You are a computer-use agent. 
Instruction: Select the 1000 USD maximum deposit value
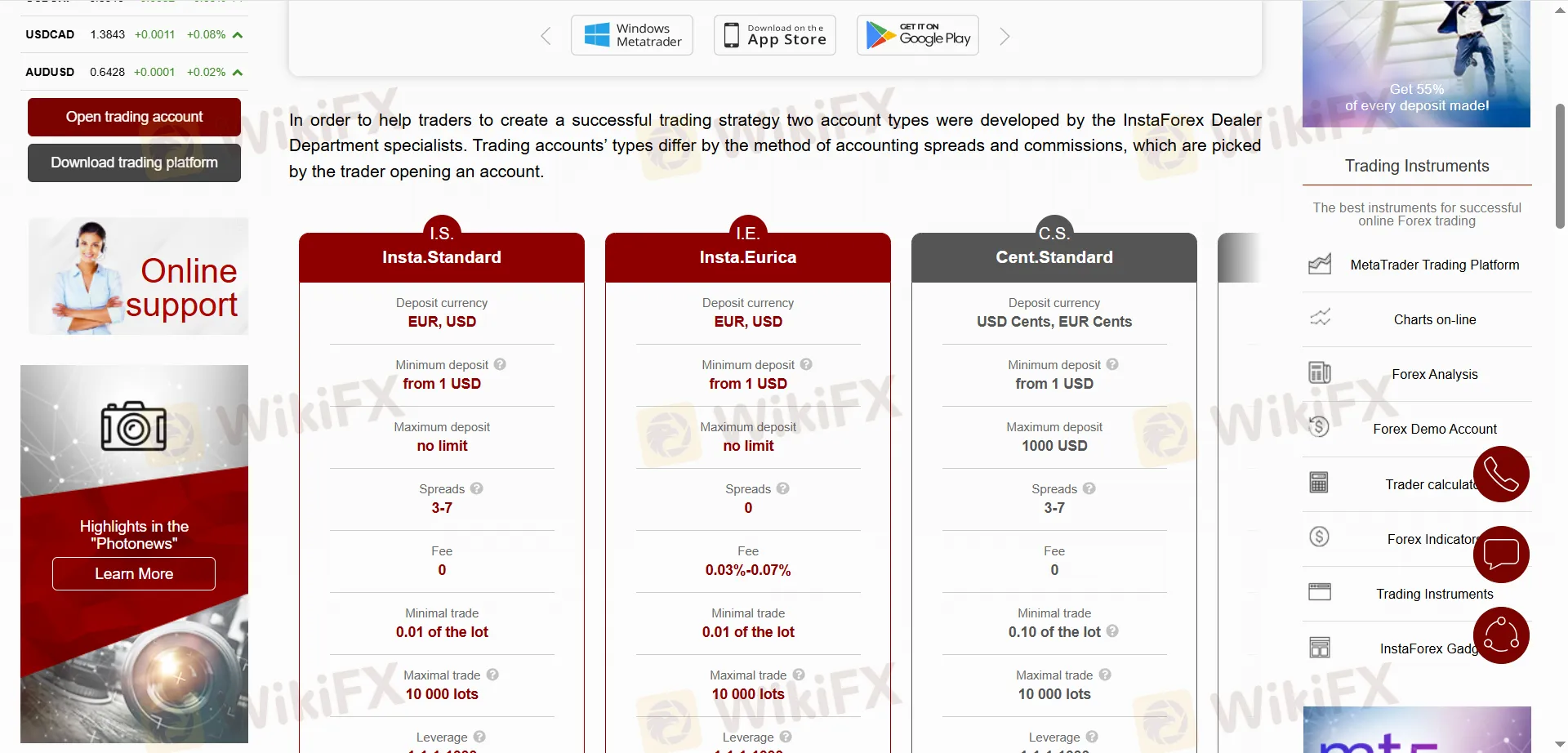[x=1054, y=446]
